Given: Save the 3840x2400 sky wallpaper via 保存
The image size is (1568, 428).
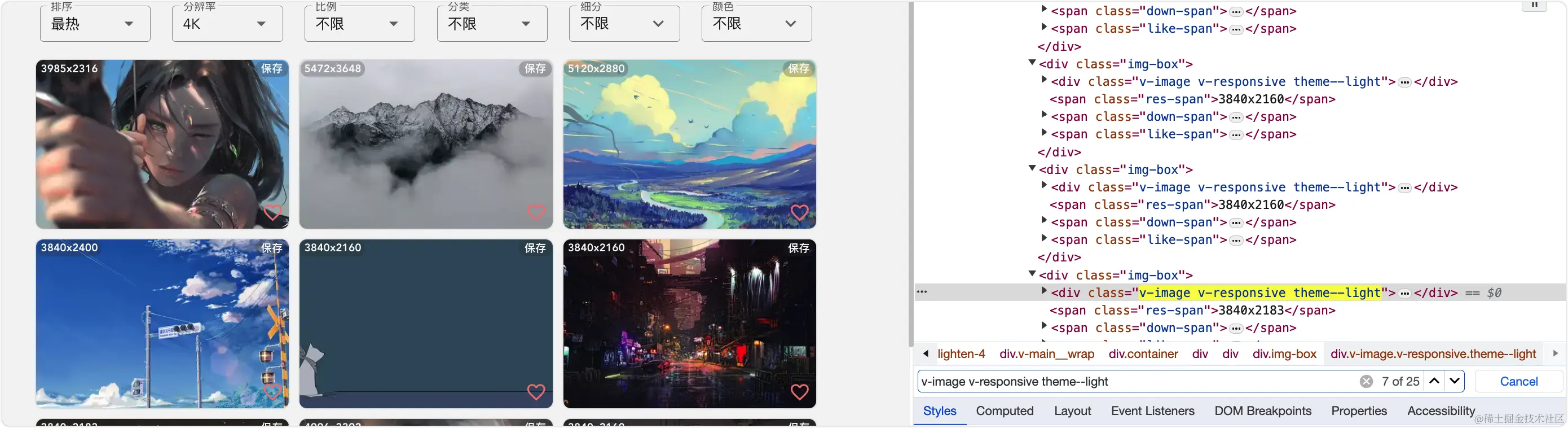Looking at the screenshot, I should tap(271, 248).
